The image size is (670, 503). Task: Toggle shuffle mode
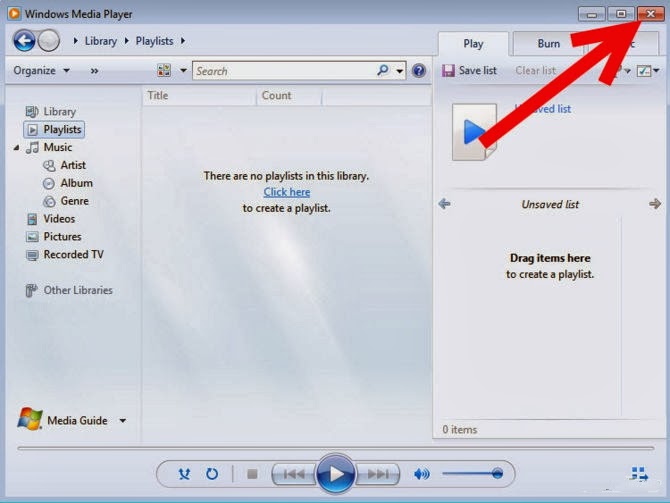tap(184, 474)
